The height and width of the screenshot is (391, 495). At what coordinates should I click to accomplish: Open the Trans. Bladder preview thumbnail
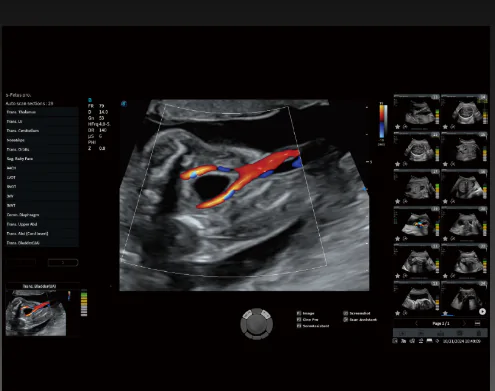click(x=36, y=313)
